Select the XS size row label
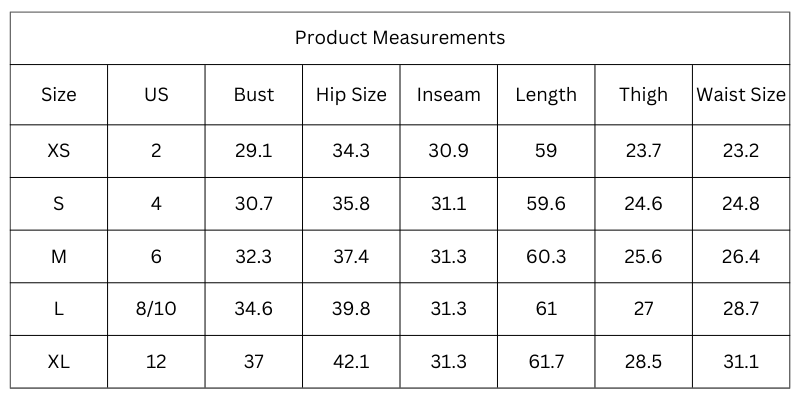The height and width of the screenshot is (400, 800). (x=58, y=151)
